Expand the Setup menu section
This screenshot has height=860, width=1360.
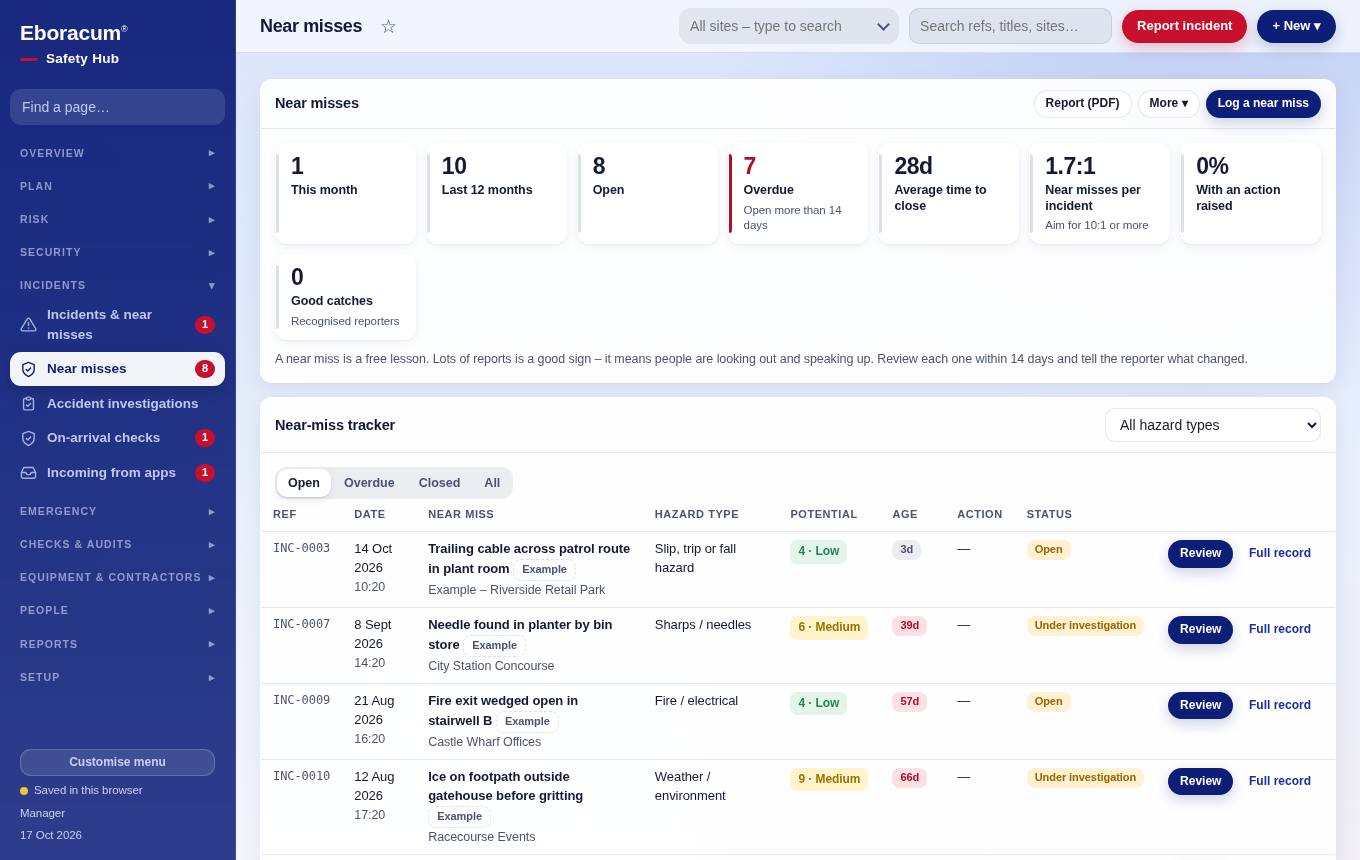[x=117, y=677]
